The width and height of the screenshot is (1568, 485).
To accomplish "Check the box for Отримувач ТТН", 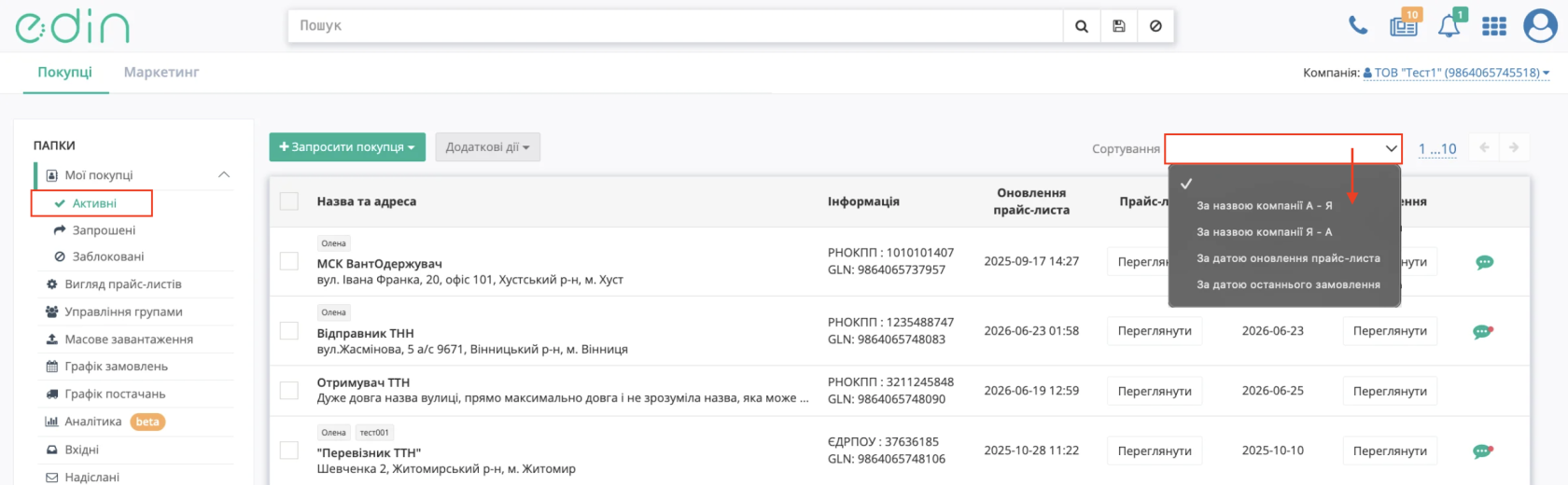I will [x=289, y=390].
